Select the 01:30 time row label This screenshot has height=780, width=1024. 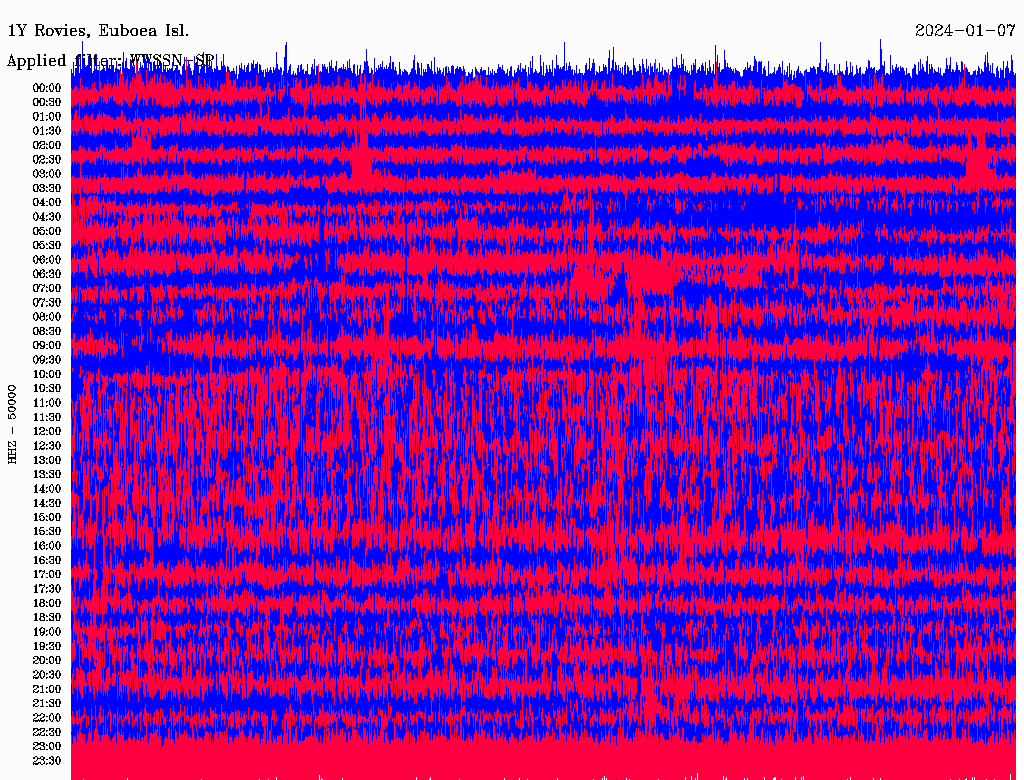[47, 131]
